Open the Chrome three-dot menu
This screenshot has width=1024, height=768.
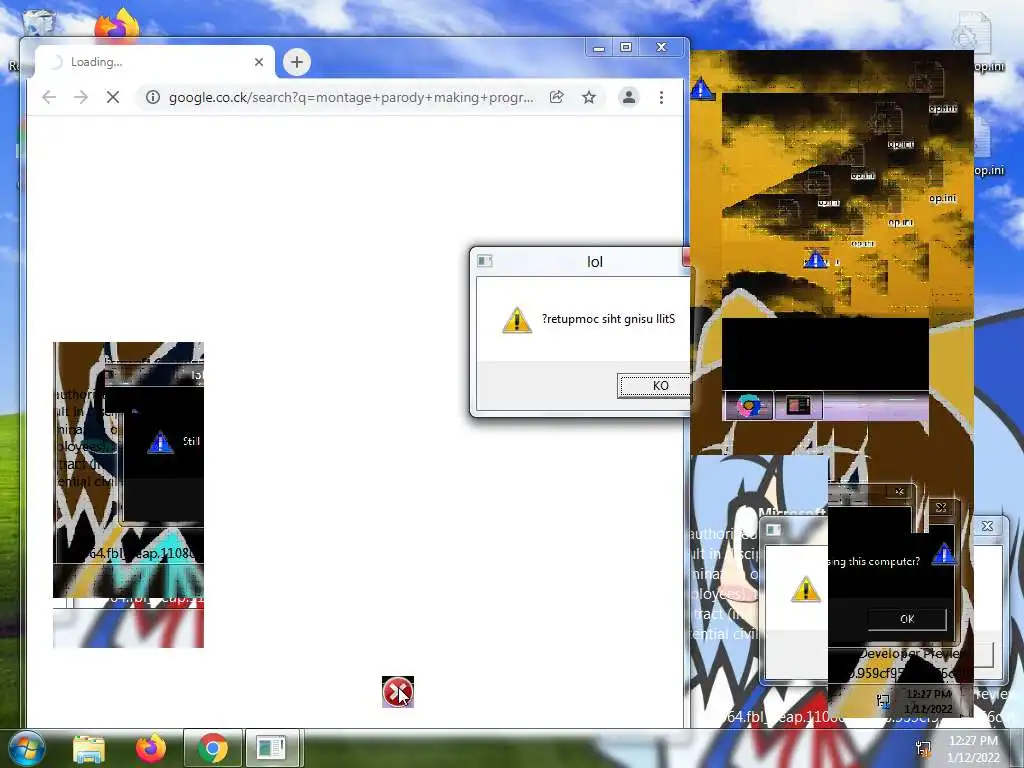662,97
